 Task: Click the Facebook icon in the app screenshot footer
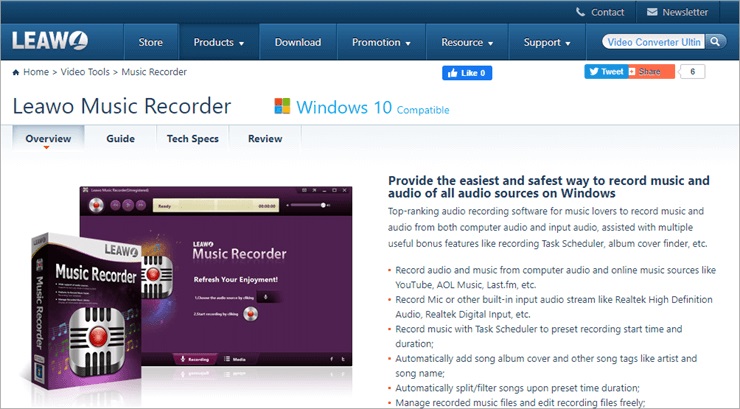[331, 359]
